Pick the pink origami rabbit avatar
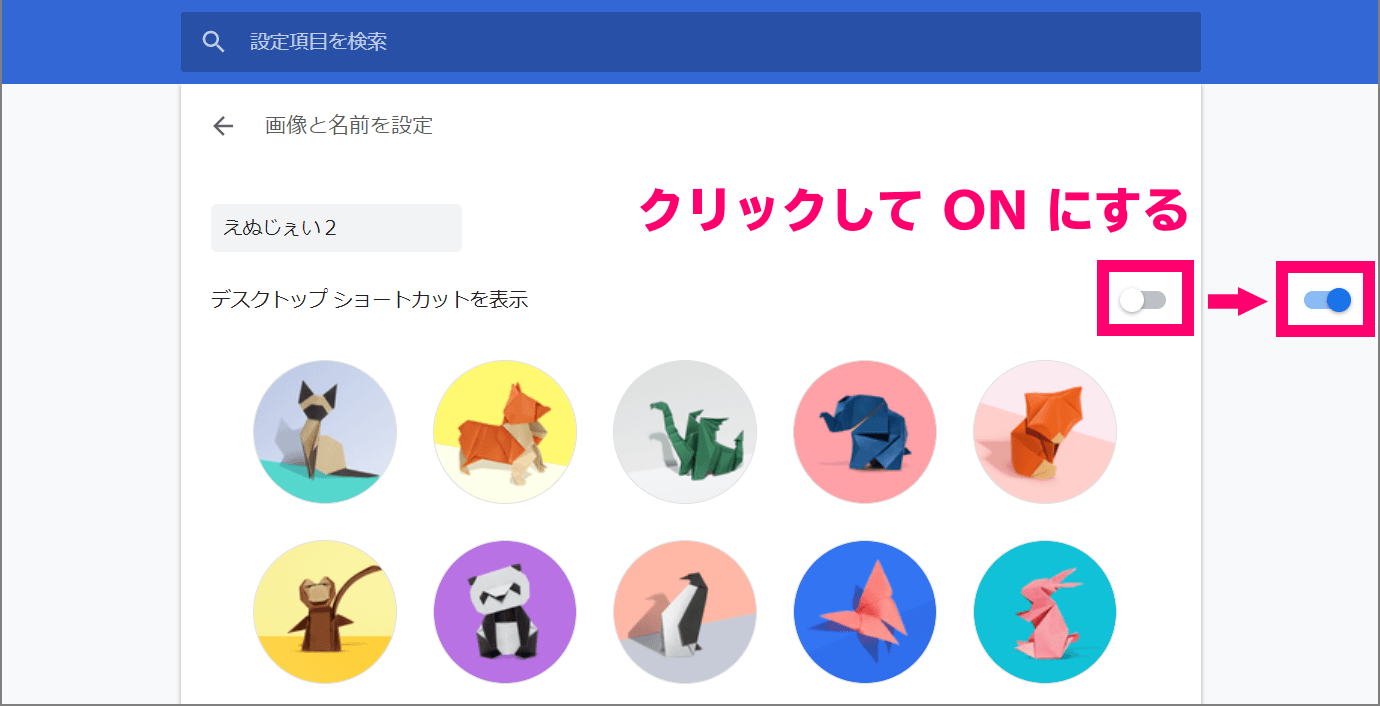 (x=1045, y=612)
